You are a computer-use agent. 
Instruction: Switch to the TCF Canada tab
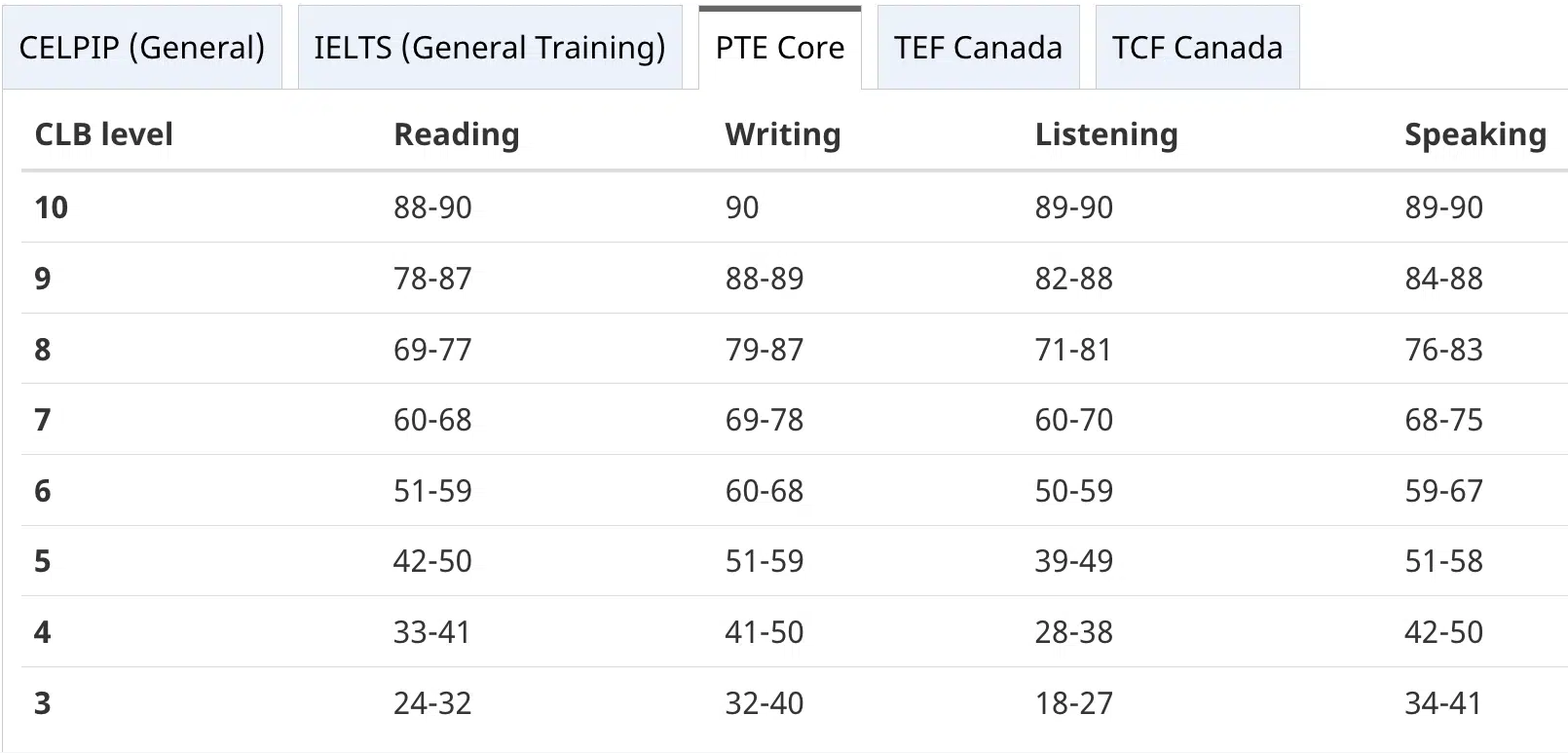coord(1197,47)
